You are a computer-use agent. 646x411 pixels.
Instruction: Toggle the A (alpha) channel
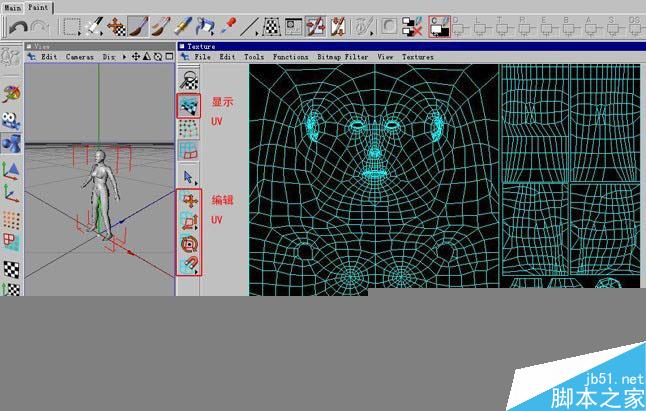click(592, 26)
